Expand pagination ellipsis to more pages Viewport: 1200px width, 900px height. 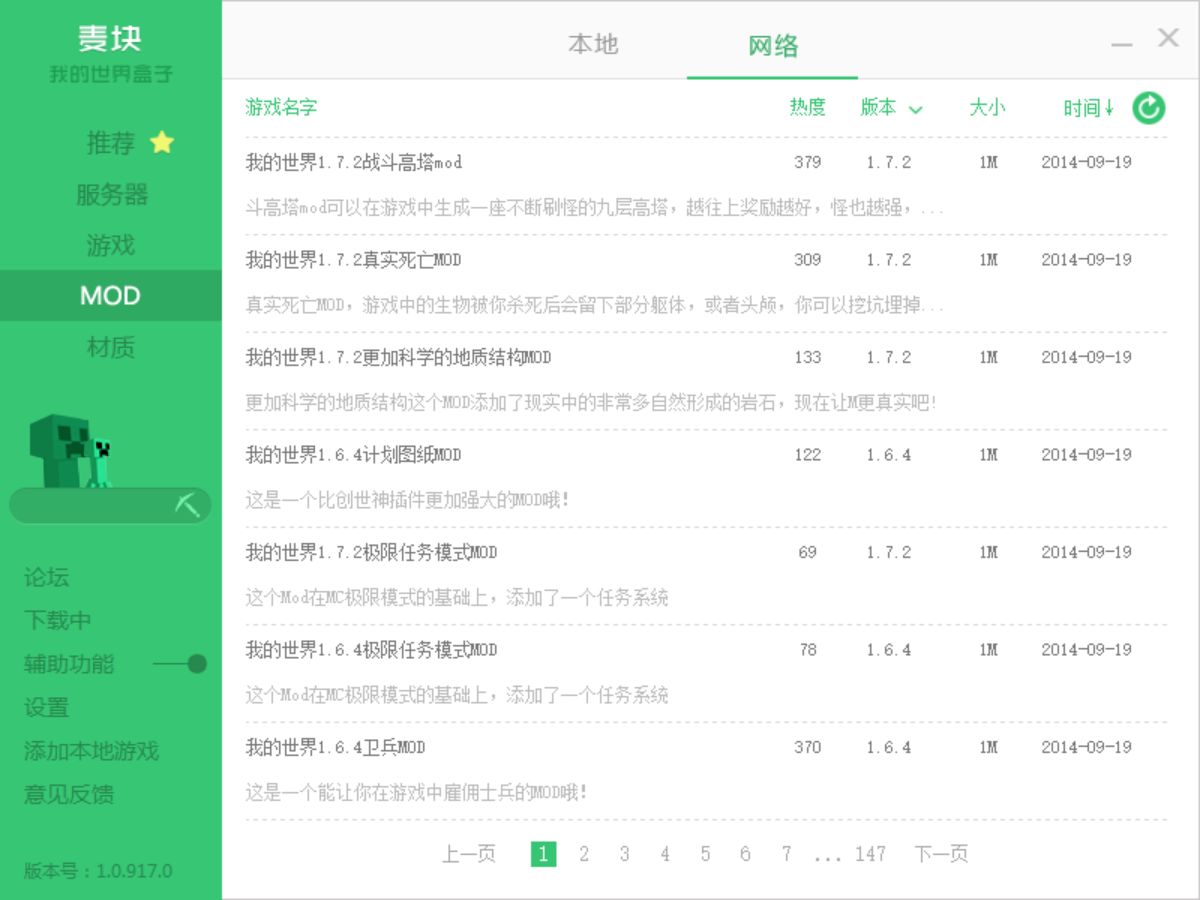828,854
